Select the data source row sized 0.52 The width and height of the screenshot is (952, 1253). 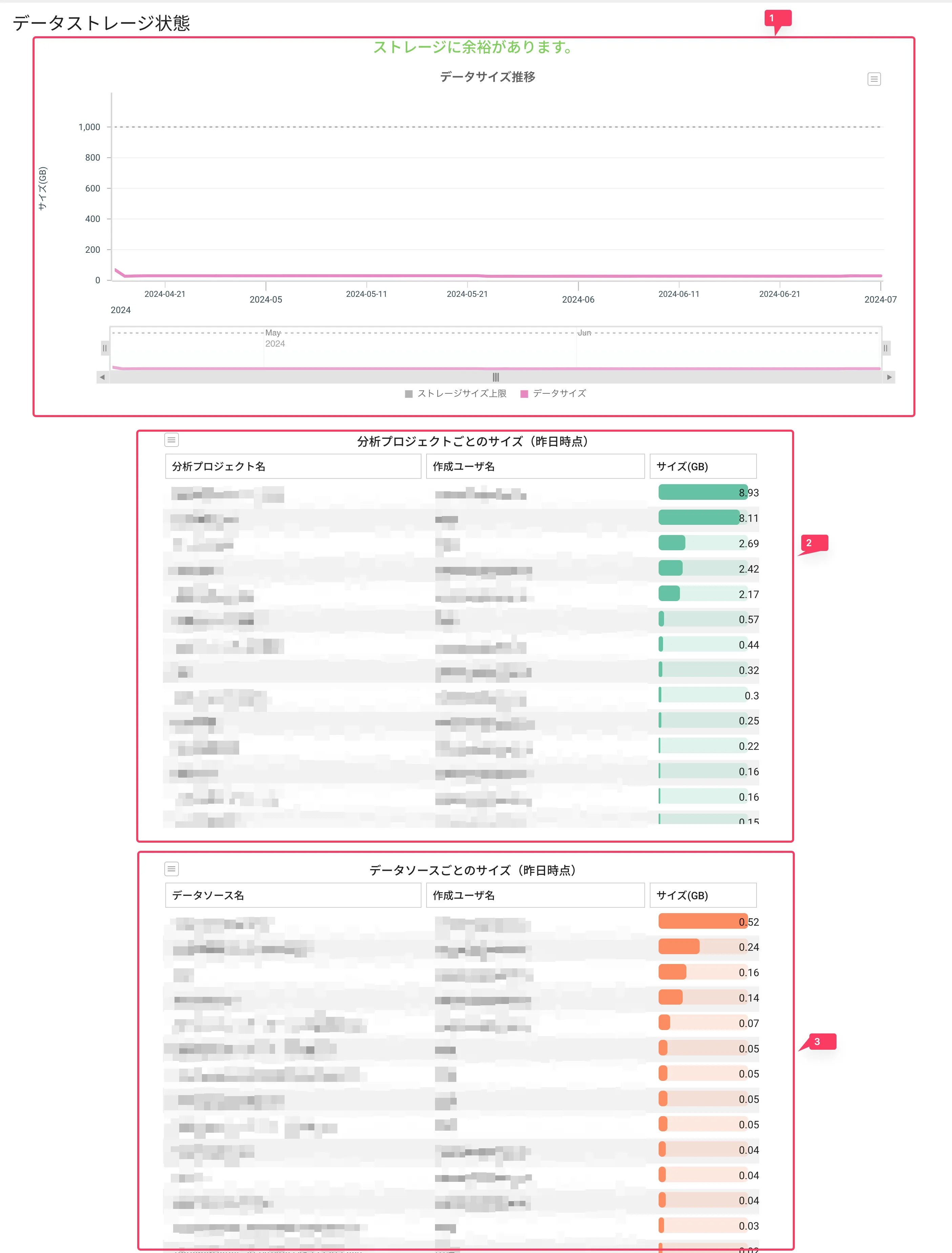click(461, 922)
